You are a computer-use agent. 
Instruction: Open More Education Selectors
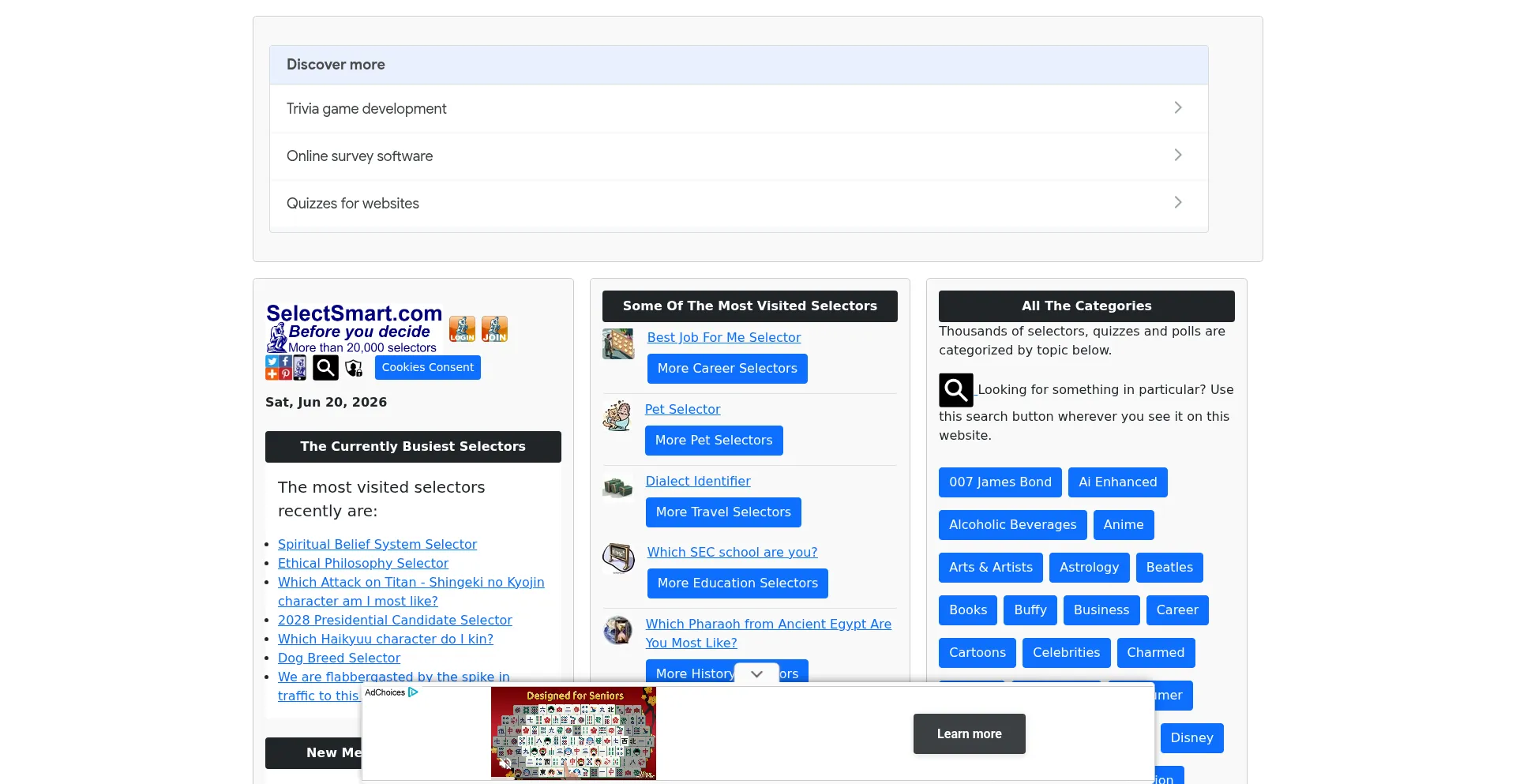click(737, 583)
